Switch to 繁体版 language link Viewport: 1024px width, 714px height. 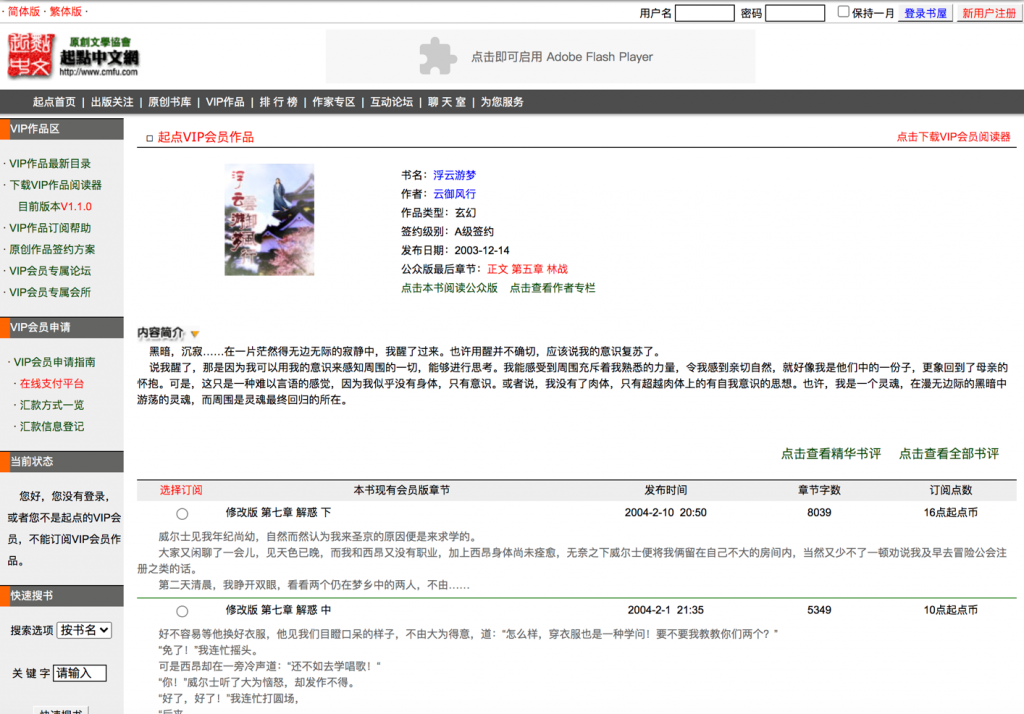click(66, 11)
